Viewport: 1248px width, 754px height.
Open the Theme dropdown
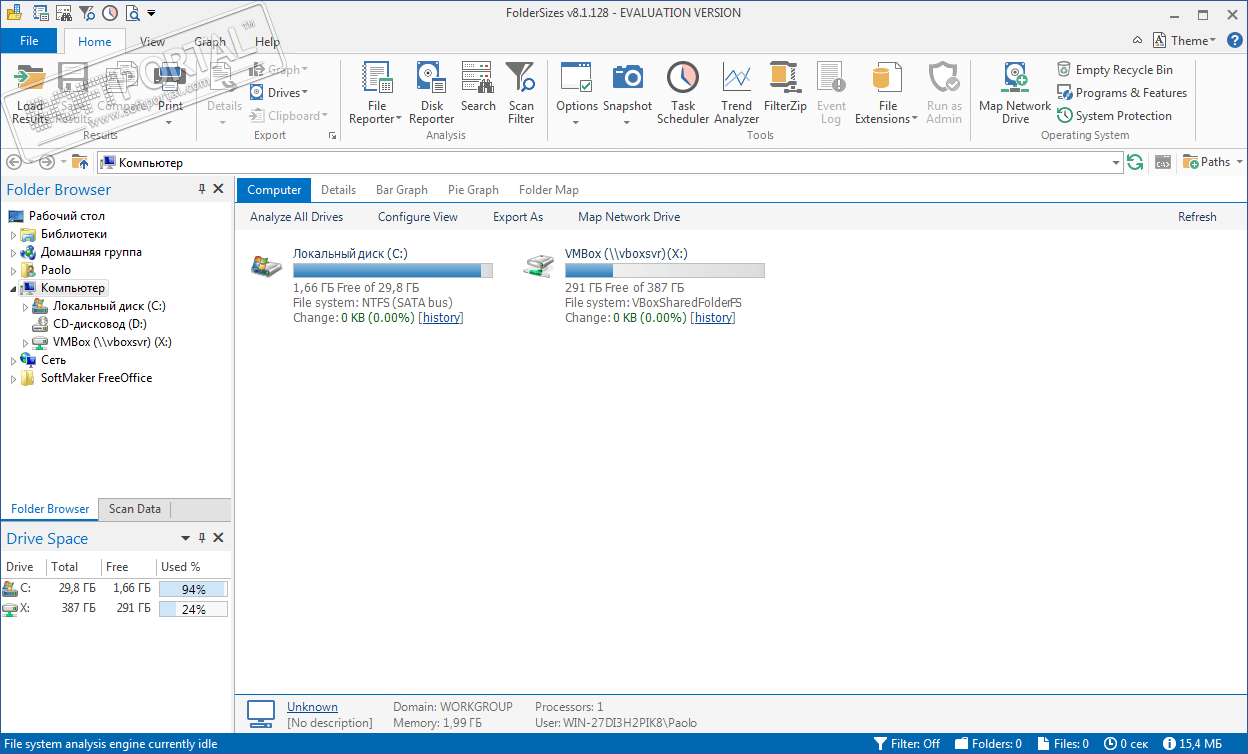(1185, 40)
